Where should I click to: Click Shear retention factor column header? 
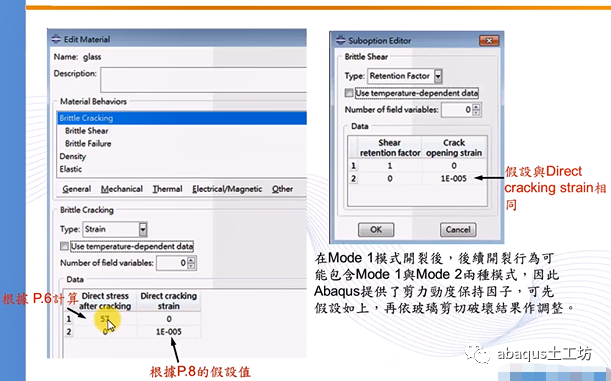tap(390, 148)
